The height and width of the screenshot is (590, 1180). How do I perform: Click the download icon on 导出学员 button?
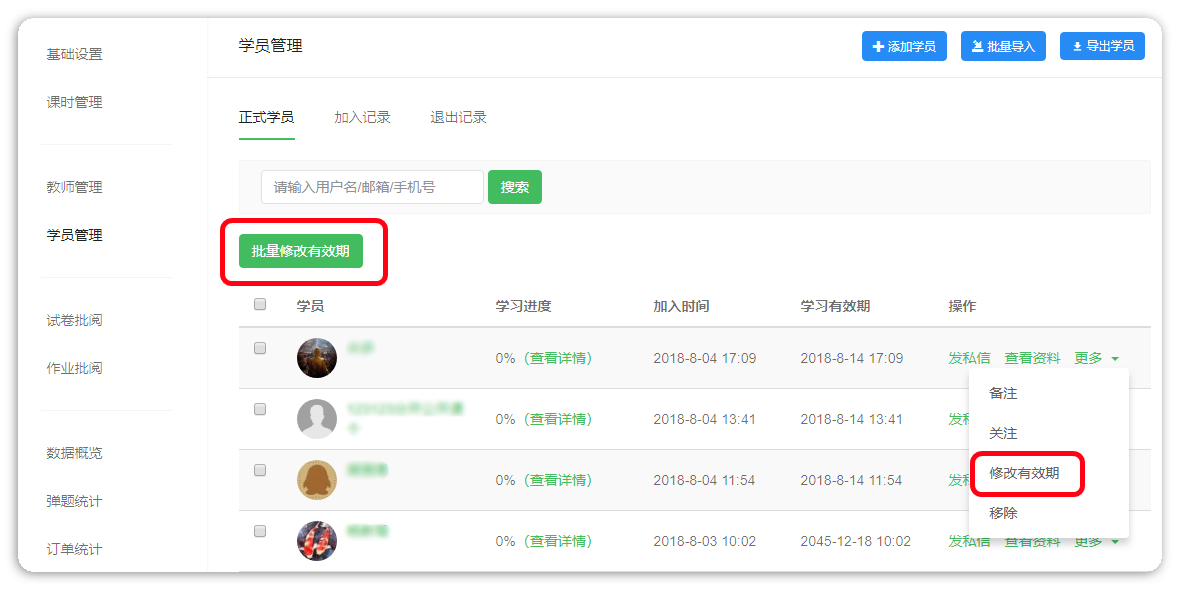1077,47
